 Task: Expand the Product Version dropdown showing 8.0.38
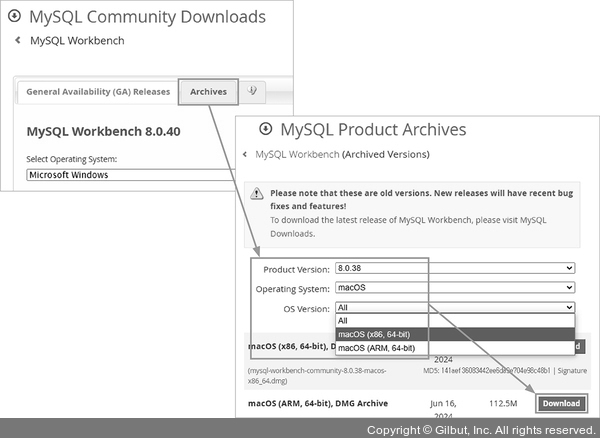(455, 268)
